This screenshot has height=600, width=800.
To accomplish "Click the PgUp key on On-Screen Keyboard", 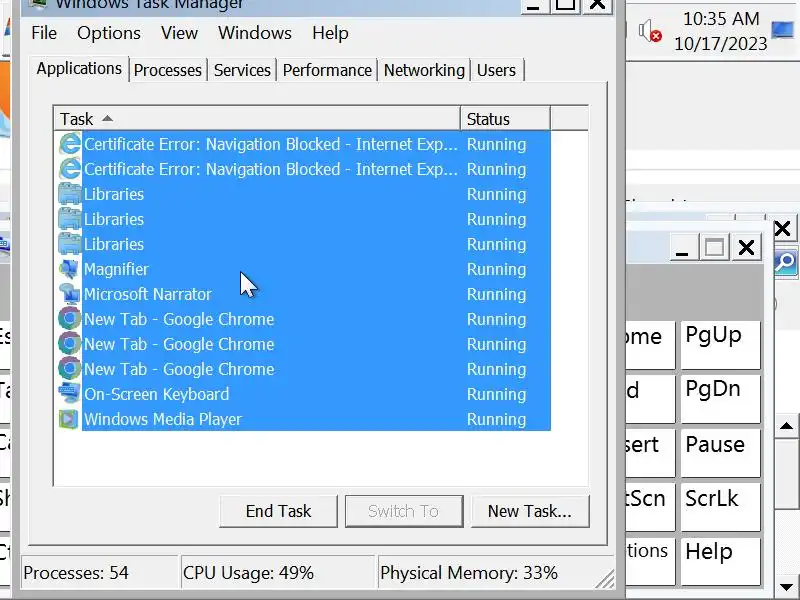I will click(x=720, y=345).
